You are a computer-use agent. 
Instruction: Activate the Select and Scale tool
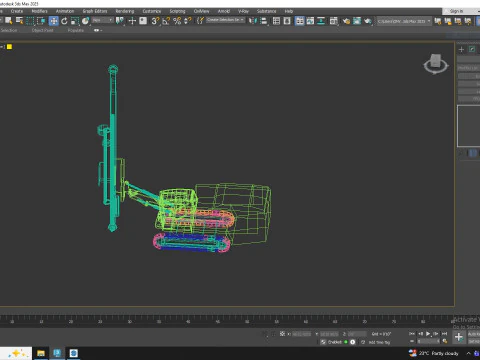(75, 21)
